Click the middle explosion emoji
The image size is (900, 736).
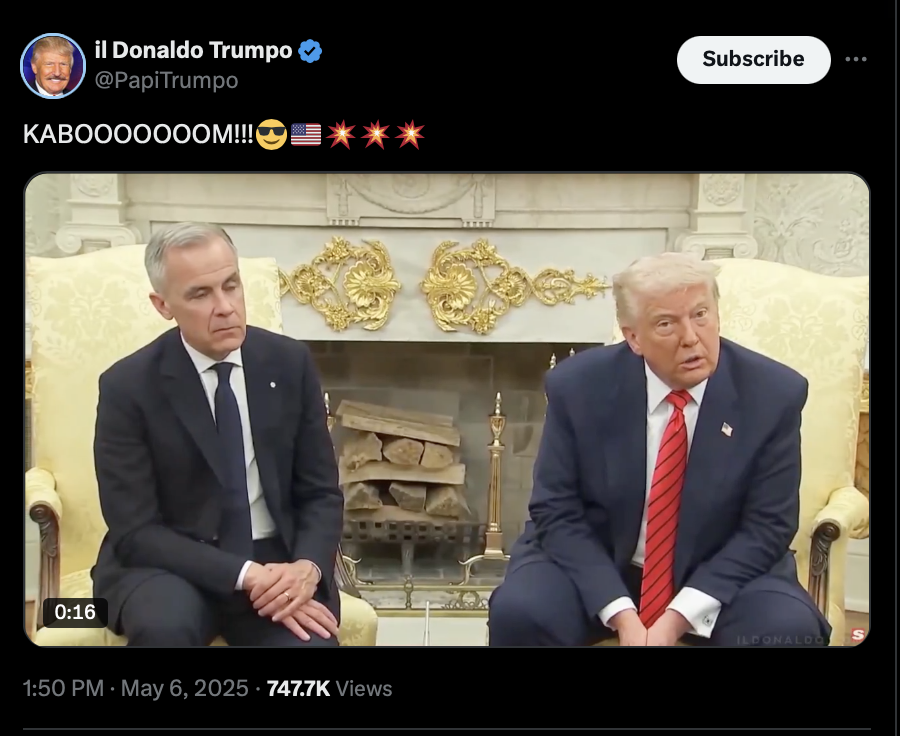pos(375,134)
